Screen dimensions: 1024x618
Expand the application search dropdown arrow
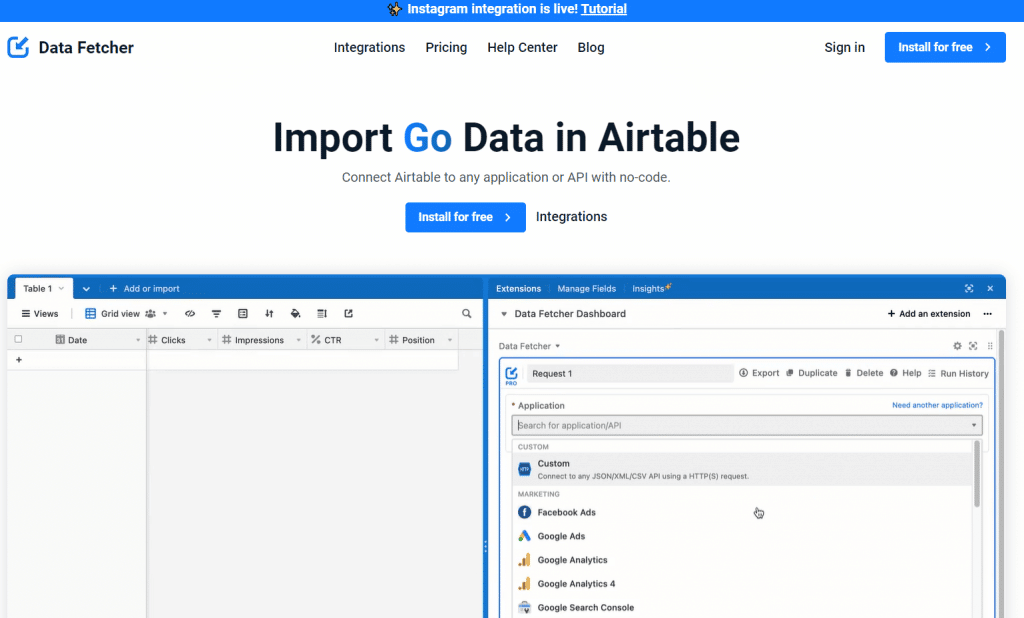point(974,425)
